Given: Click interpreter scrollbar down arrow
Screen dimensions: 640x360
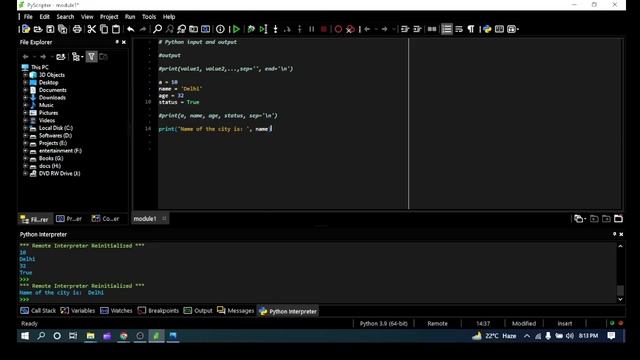Looking at the screenshot, I should pos(620,299).
